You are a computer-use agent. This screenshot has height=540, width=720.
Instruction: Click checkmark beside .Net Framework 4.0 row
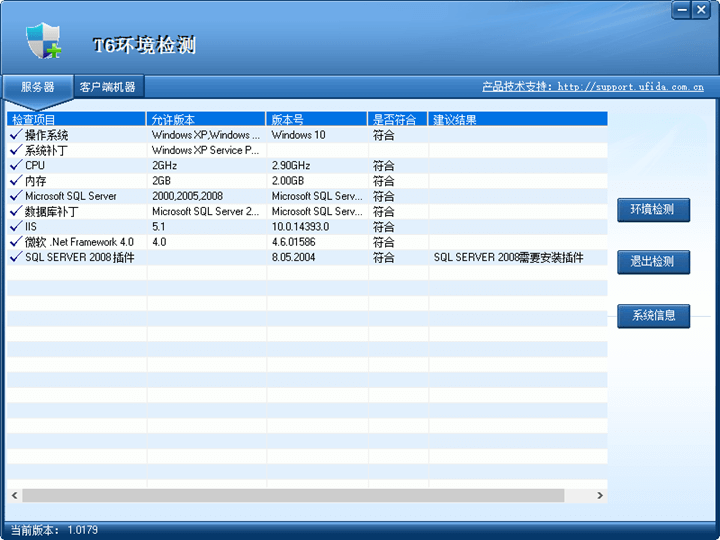(x=16, y=242)
